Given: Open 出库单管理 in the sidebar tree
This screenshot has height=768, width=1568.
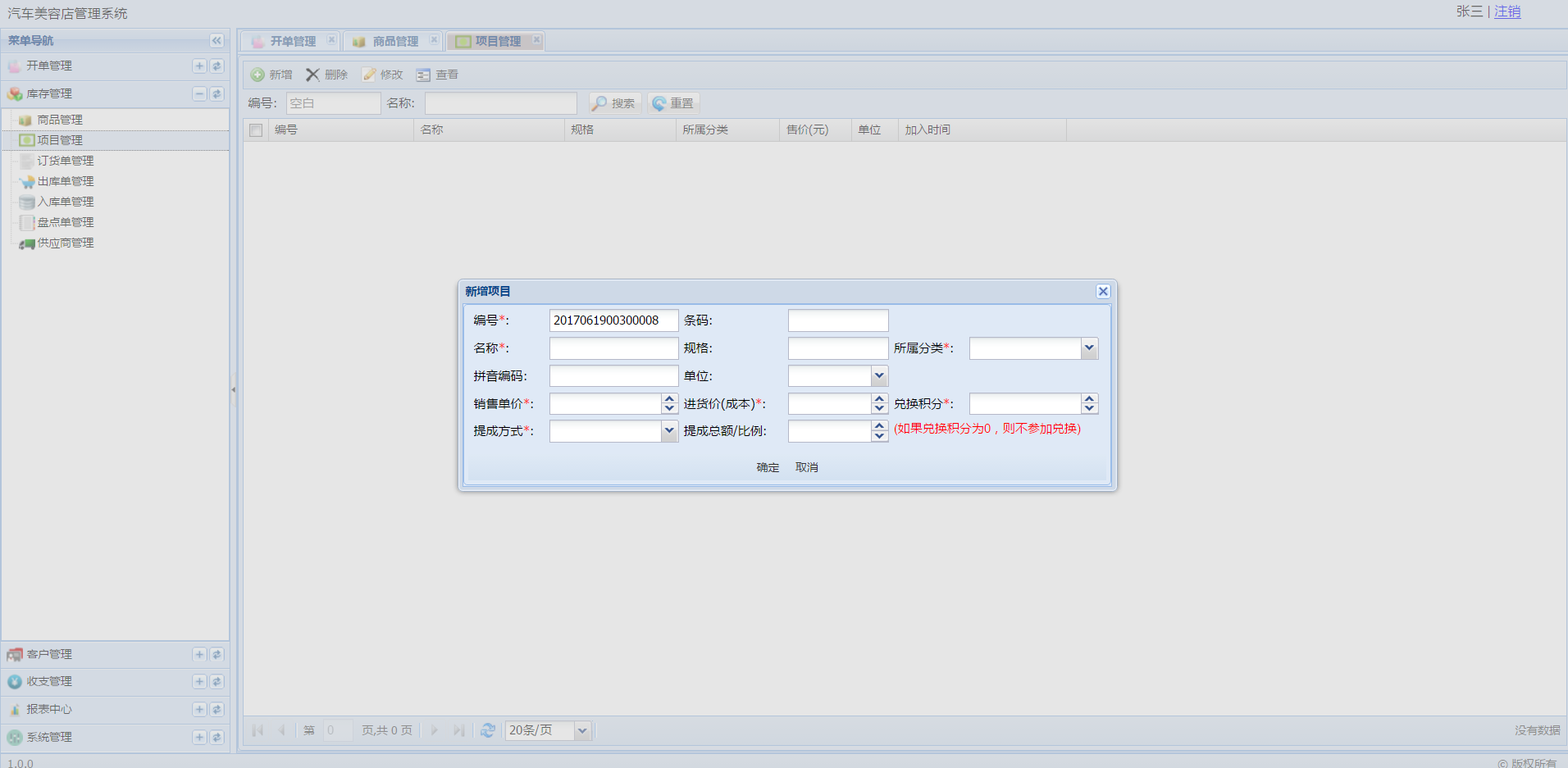Looking at the screenshot, I should tap(66, 181).
